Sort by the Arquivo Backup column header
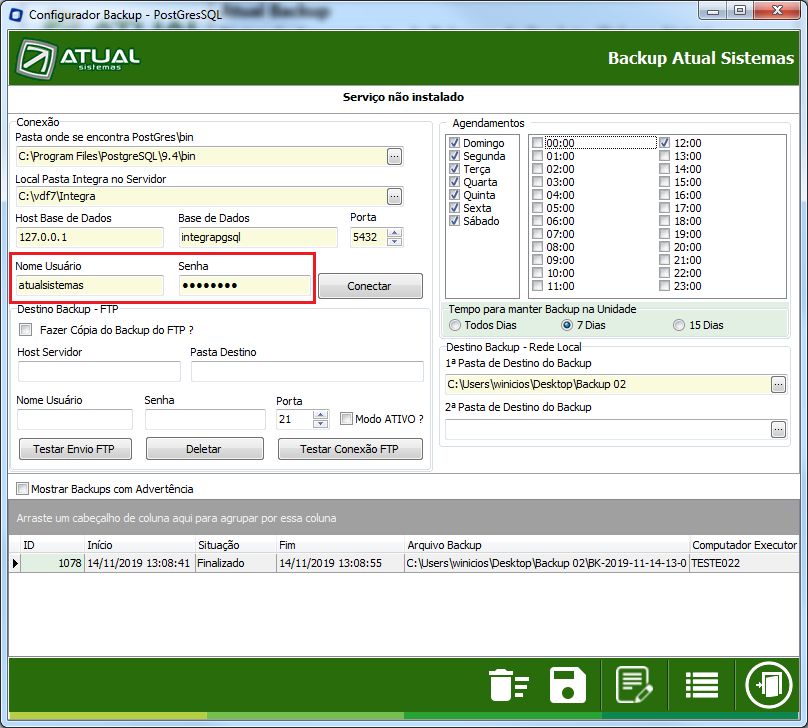808x728 pixels. [547, 545]
